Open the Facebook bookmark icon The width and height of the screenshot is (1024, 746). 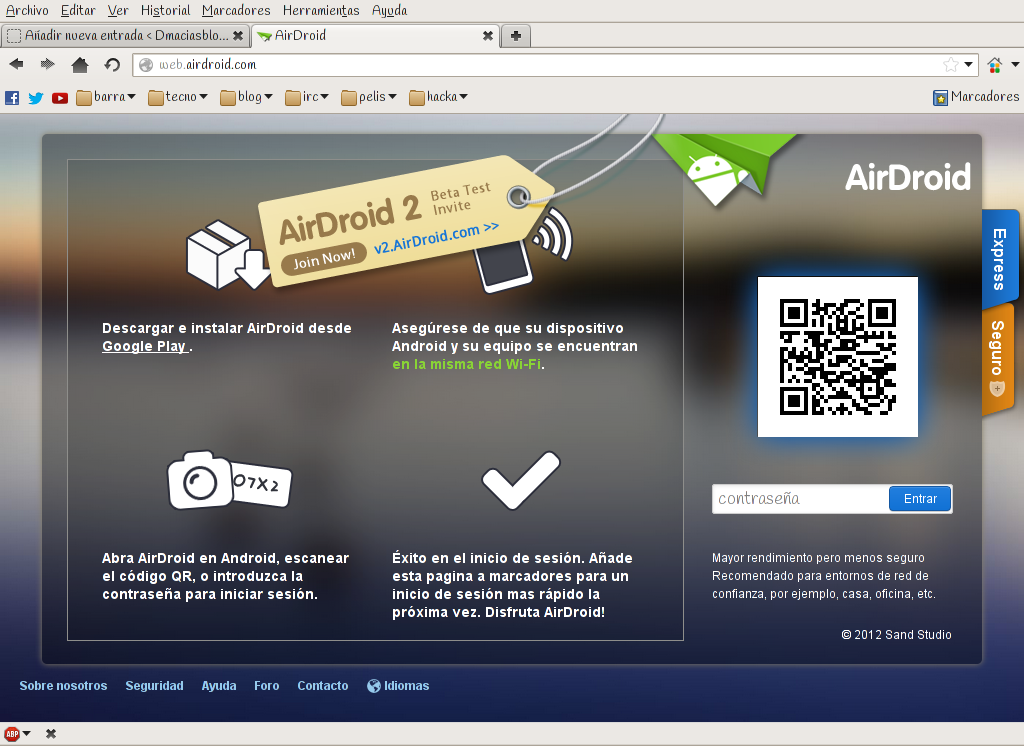point(12,98)
